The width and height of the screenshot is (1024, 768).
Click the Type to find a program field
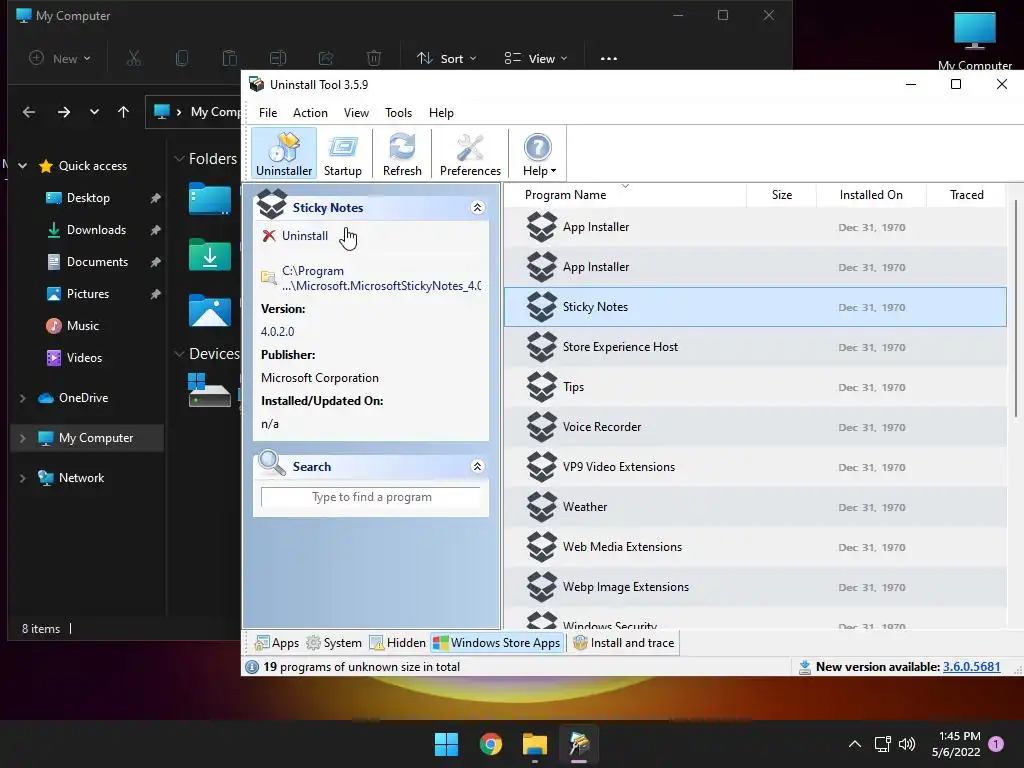(371, 497)
